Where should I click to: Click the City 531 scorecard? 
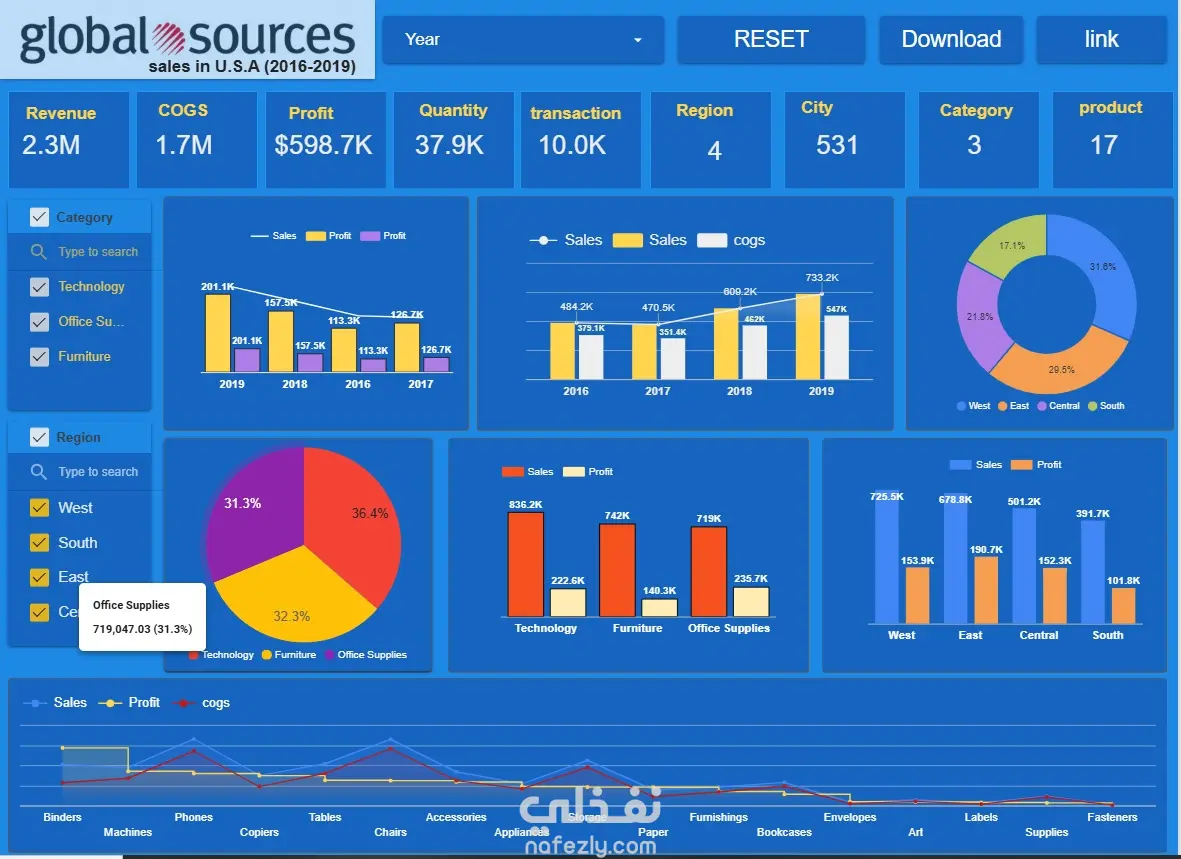[x=844, y=139]
